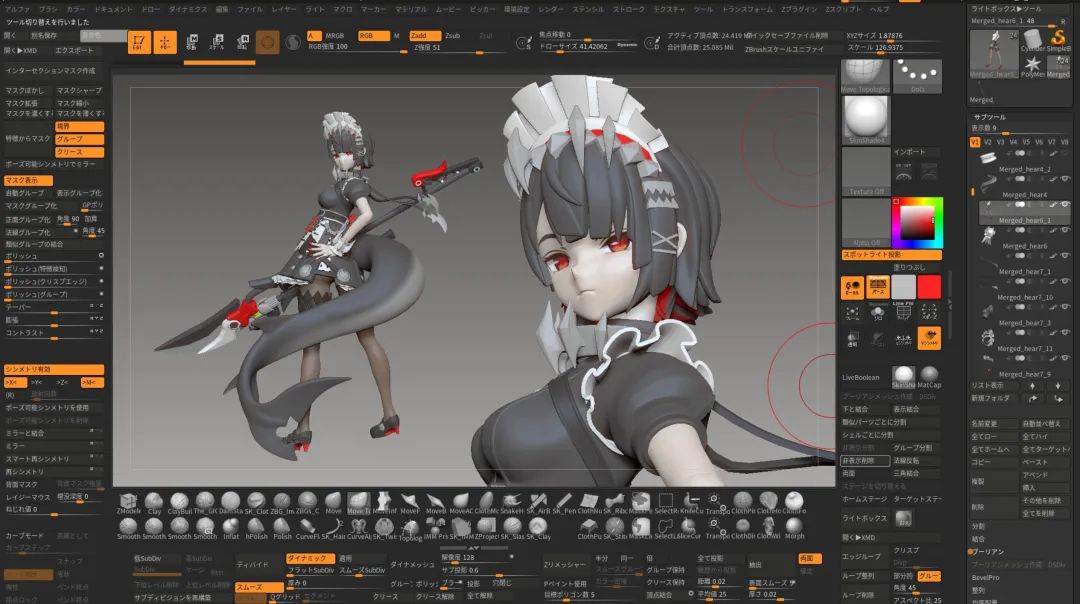The width and height of the screenshot is (1080, 604).
Task: Toggle the Zsub button
Action: click(x=453, y=36)
